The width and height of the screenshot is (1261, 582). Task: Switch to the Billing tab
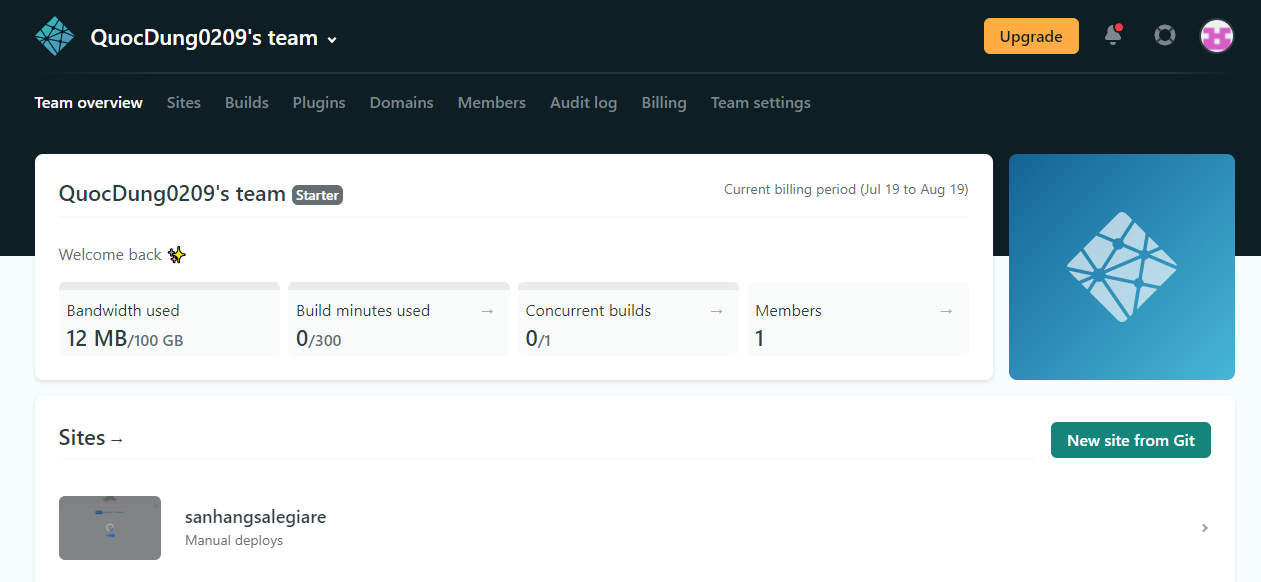pos(663,102)
